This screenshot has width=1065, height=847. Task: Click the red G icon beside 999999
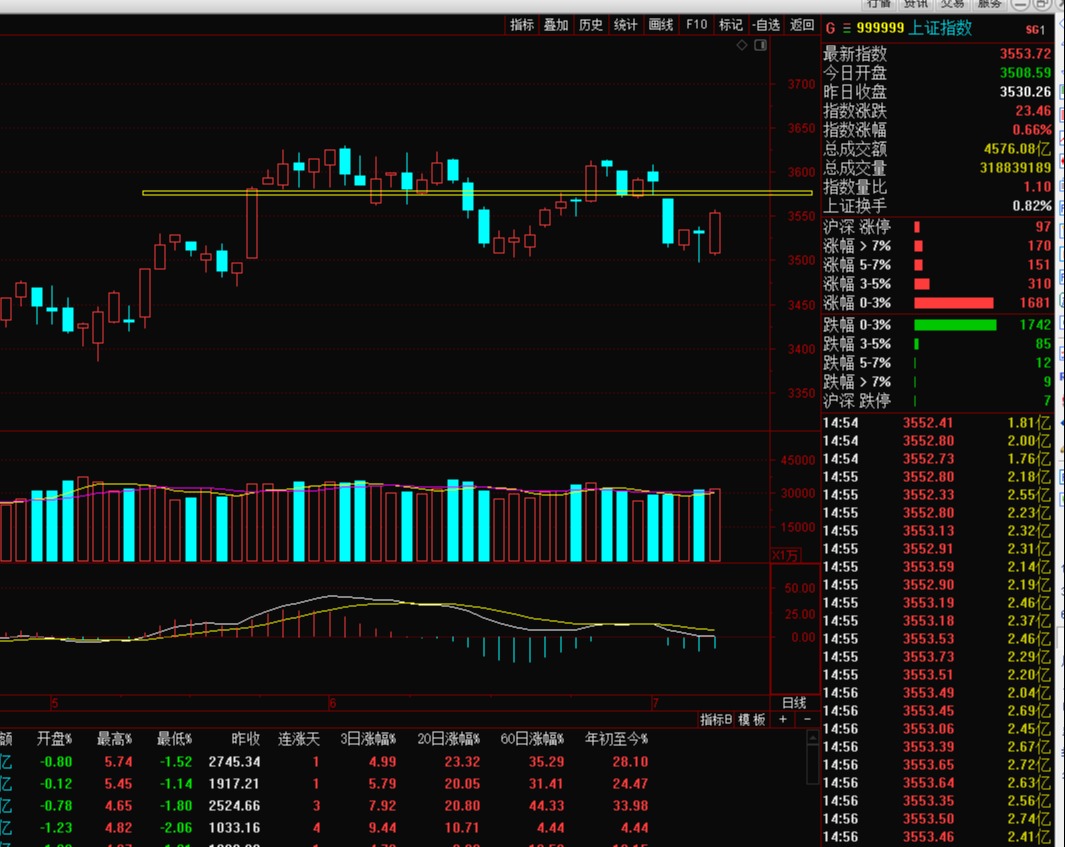(830, 29)
